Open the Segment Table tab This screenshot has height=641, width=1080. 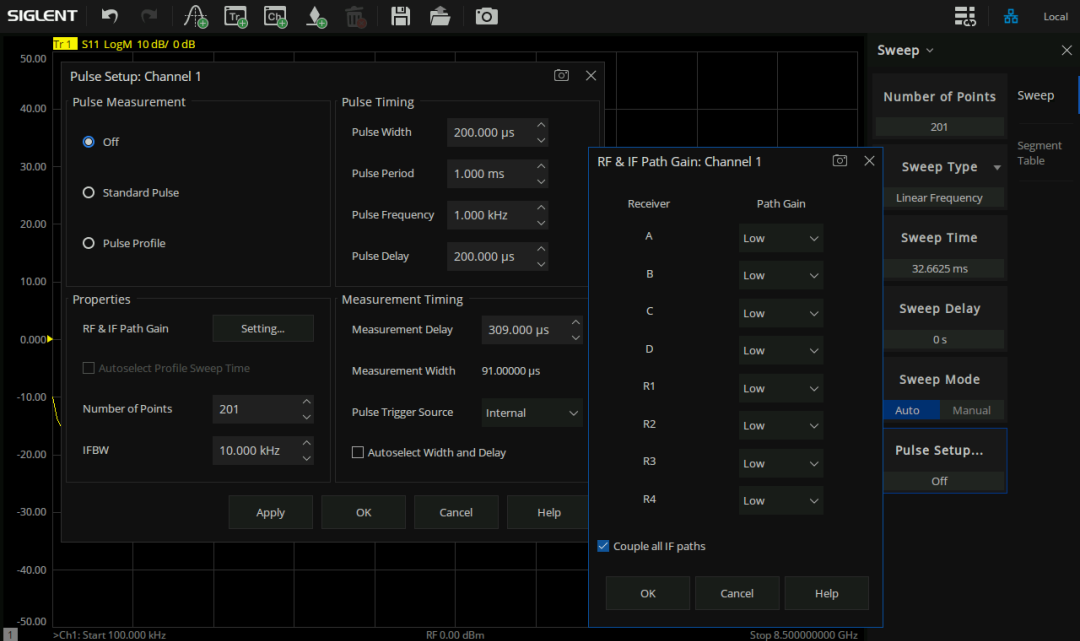(1039, 153)
